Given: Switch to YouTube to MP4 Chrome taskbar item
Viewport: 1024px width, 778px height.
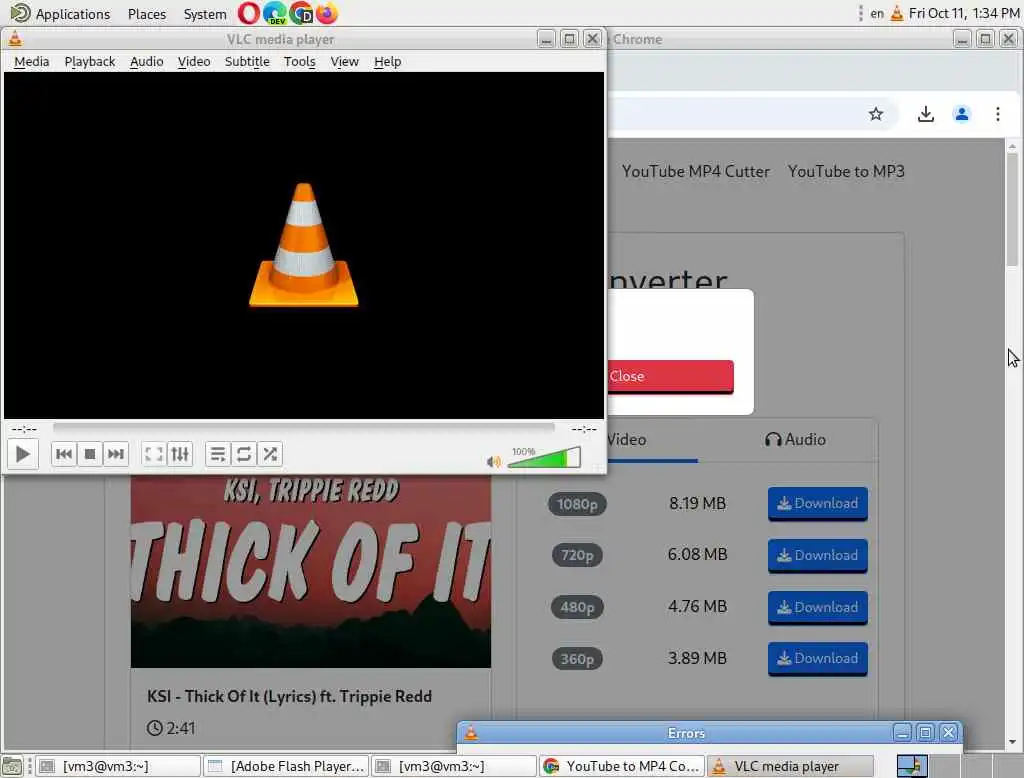Looking at the screenshot, I should pyautogui.click(x=622, y=766).
